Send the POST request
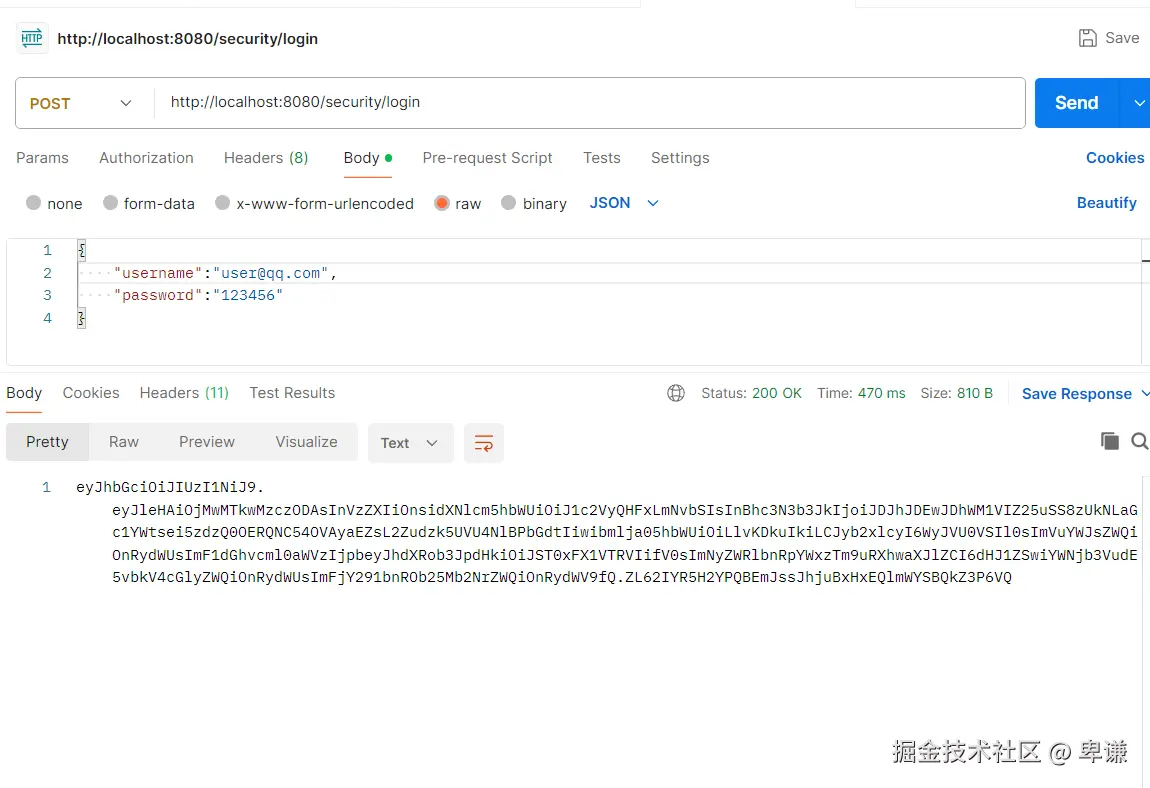 coord(1077,103)
